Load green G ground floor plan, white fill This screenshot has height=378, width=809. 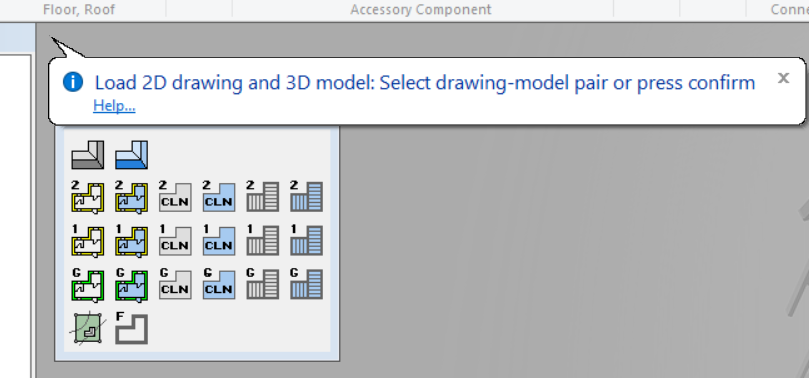(x=88, y=284)
